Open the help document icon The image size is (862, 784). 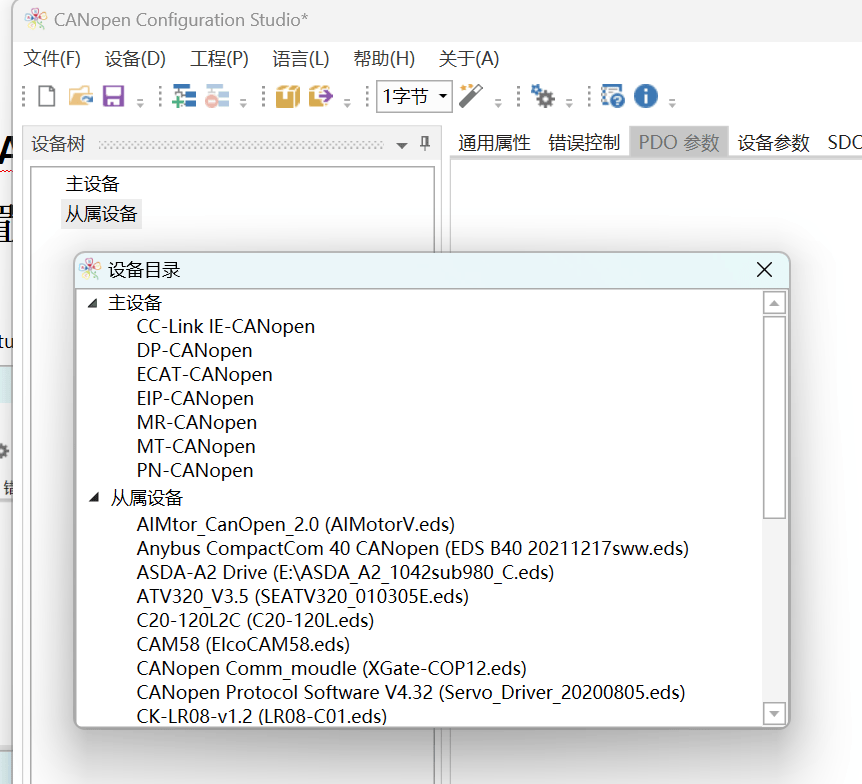click(x=613, y=96)
